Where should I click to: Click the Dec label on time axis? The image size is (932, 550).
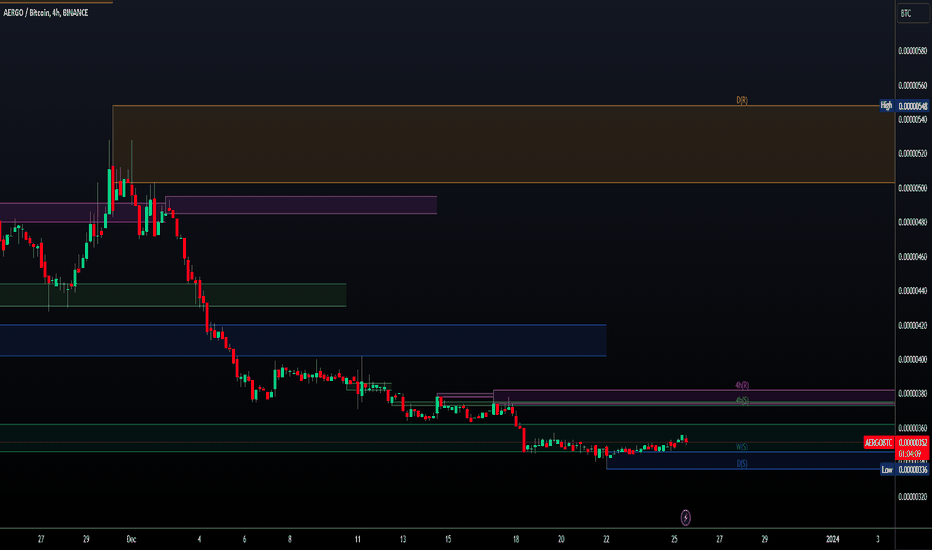[x=131, y=539]
